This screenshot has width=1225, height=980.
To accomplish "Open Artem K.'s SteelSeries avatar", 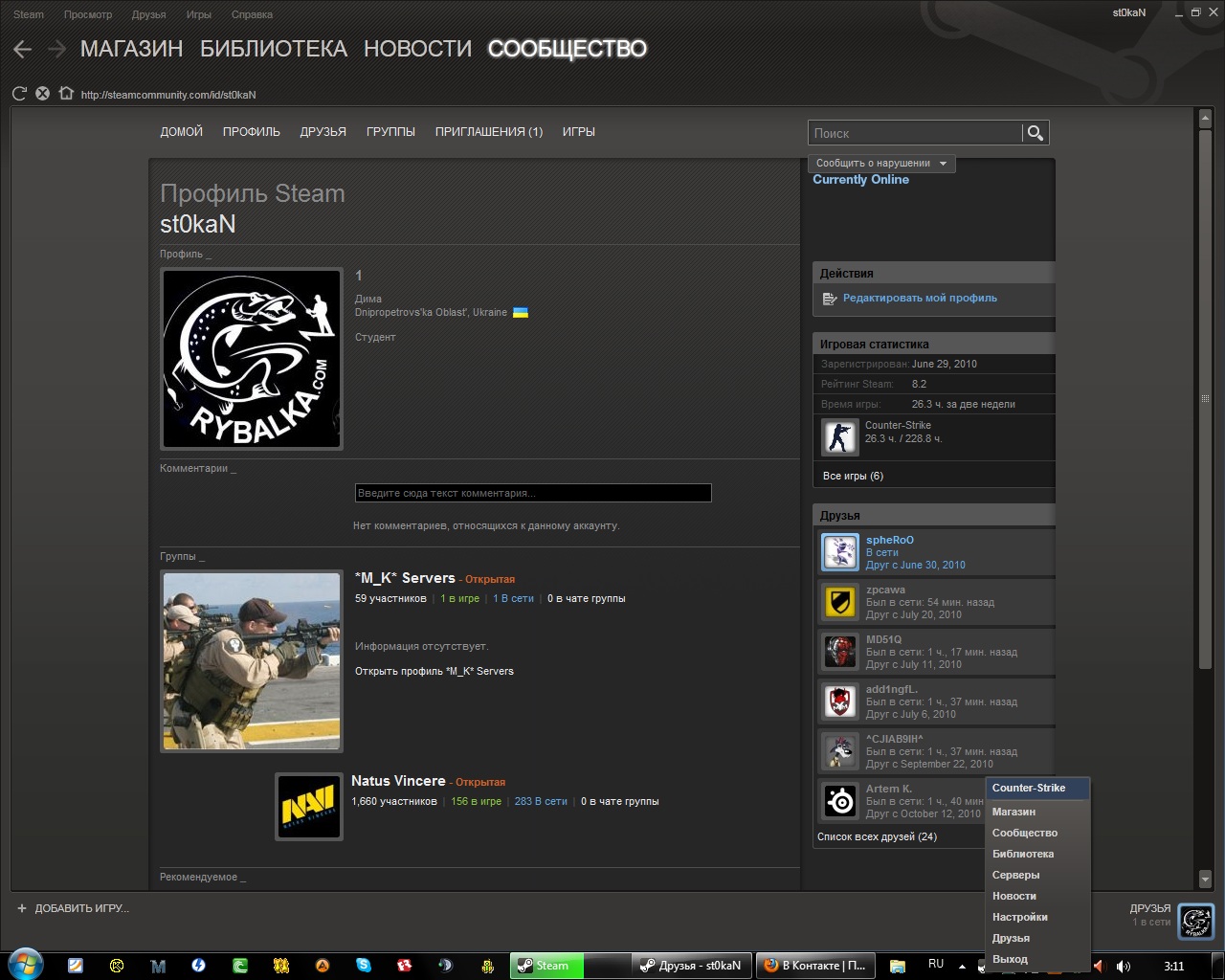I will pyautogui.click(x=840, y=801).
